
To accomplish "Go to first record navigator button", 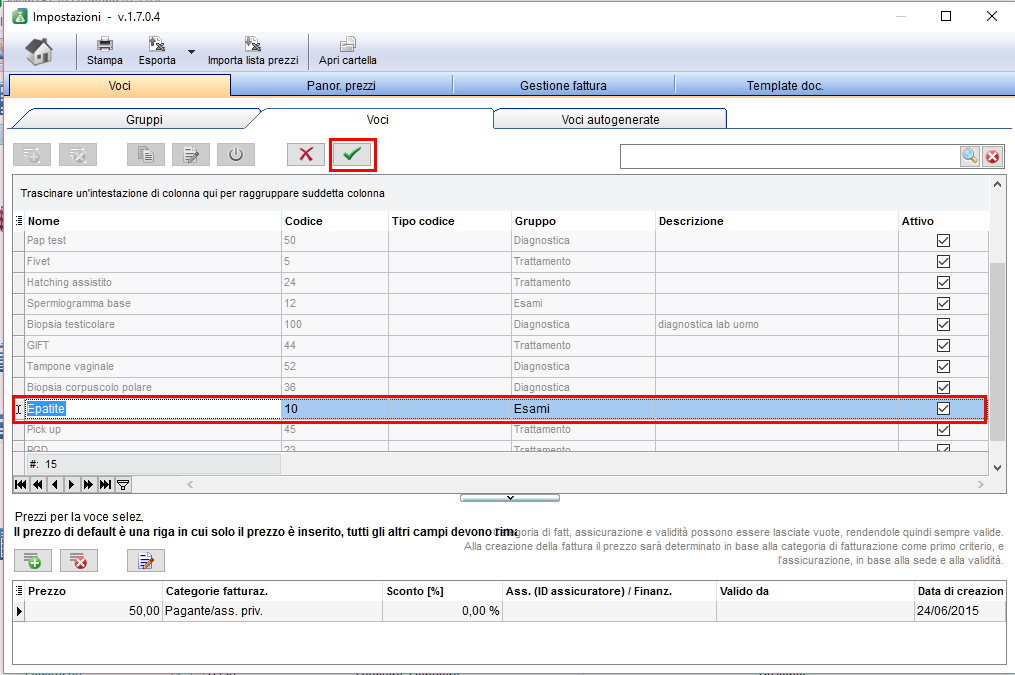I will click(21, 484).
